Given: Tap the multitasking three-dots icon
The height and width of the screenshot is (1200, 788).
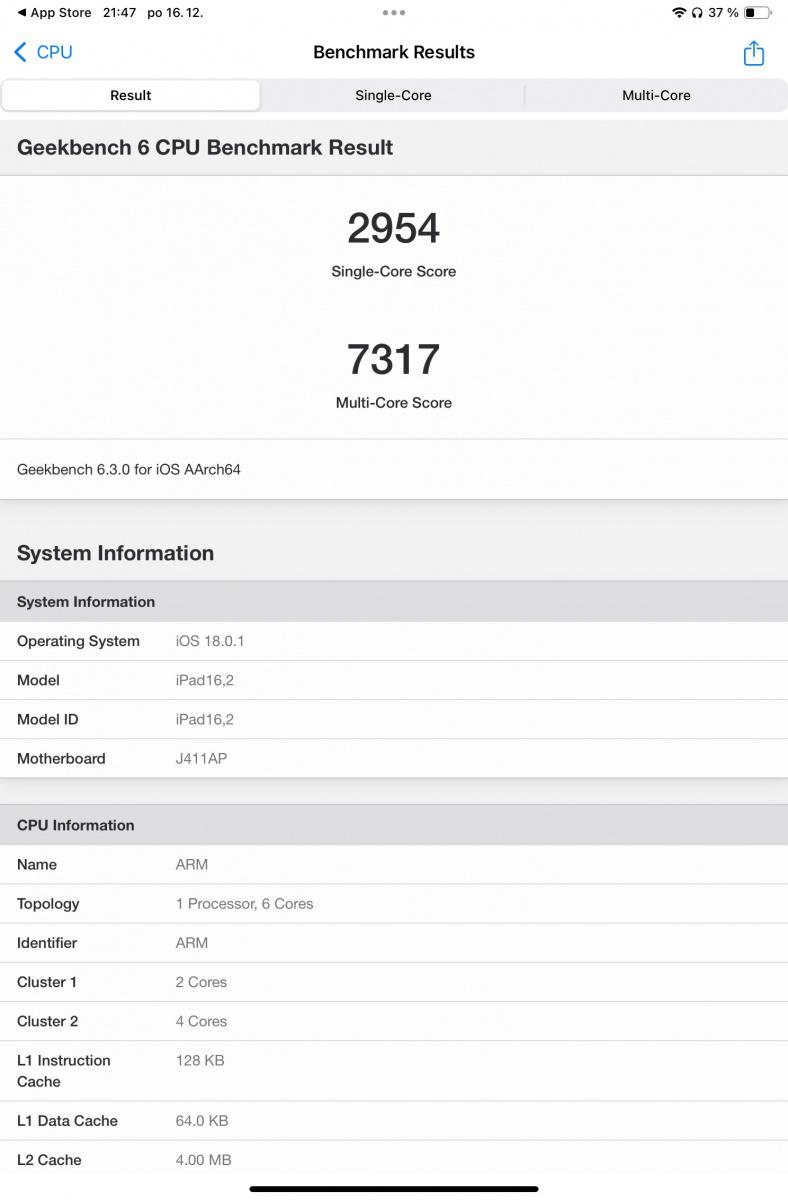Looking at the screenshot, I should point(394,13).
